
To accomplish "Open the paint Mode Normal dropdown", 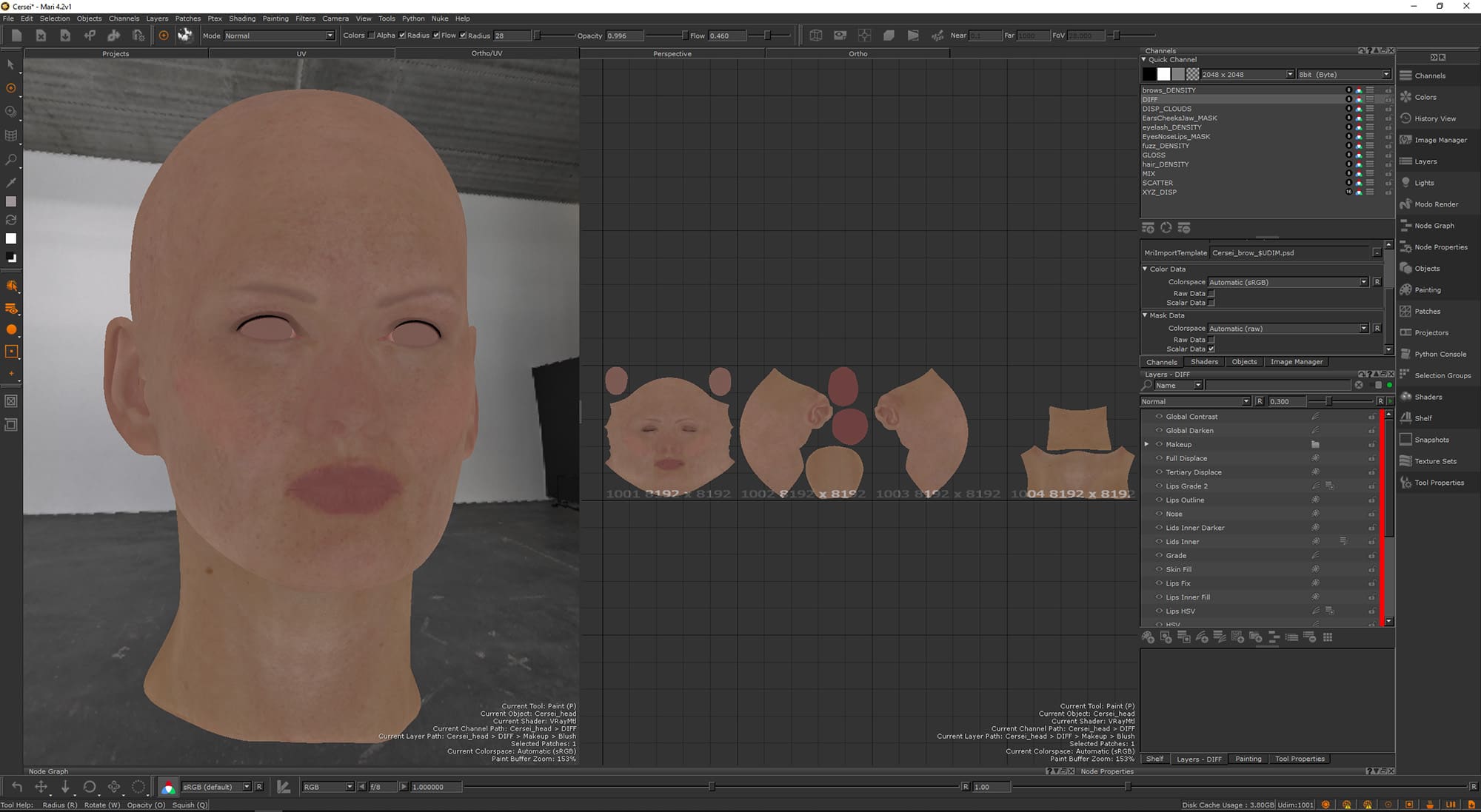I will point(278,36).
